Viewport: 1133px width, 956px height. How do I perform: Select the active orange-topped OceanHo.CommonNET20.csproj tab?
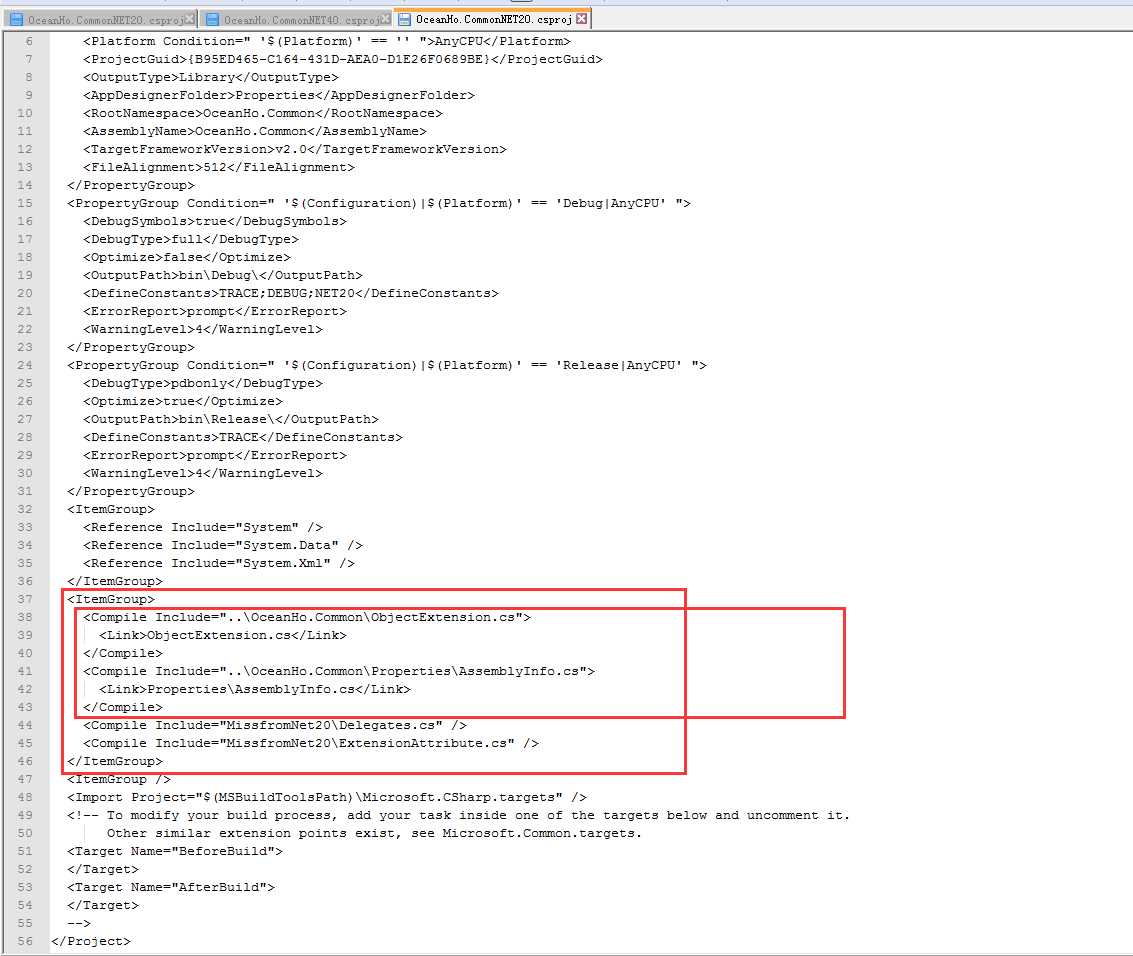point(493,19)
